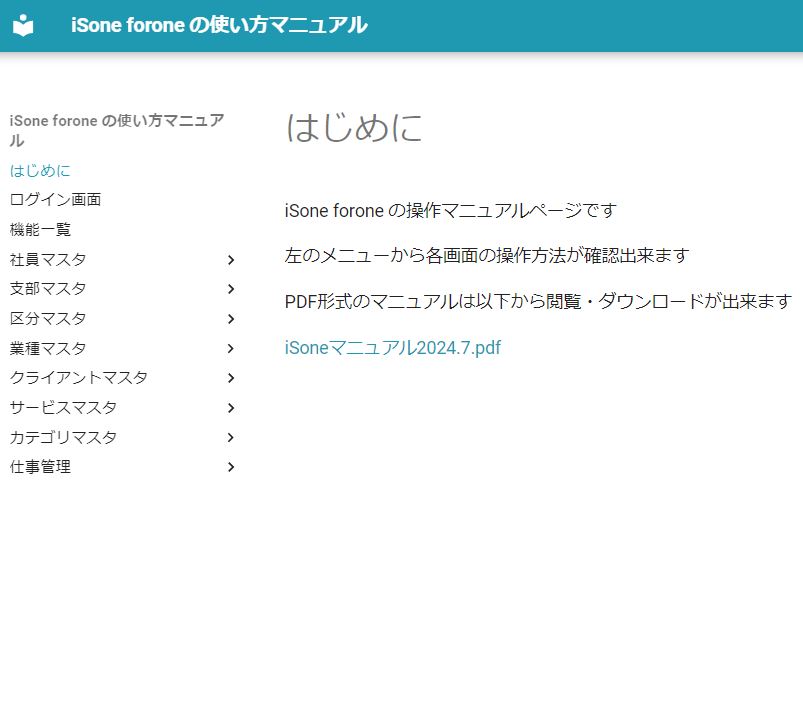Select the カテゴリマスタ sidebar label
Screen dimensions: 803x722
(63, 438)
